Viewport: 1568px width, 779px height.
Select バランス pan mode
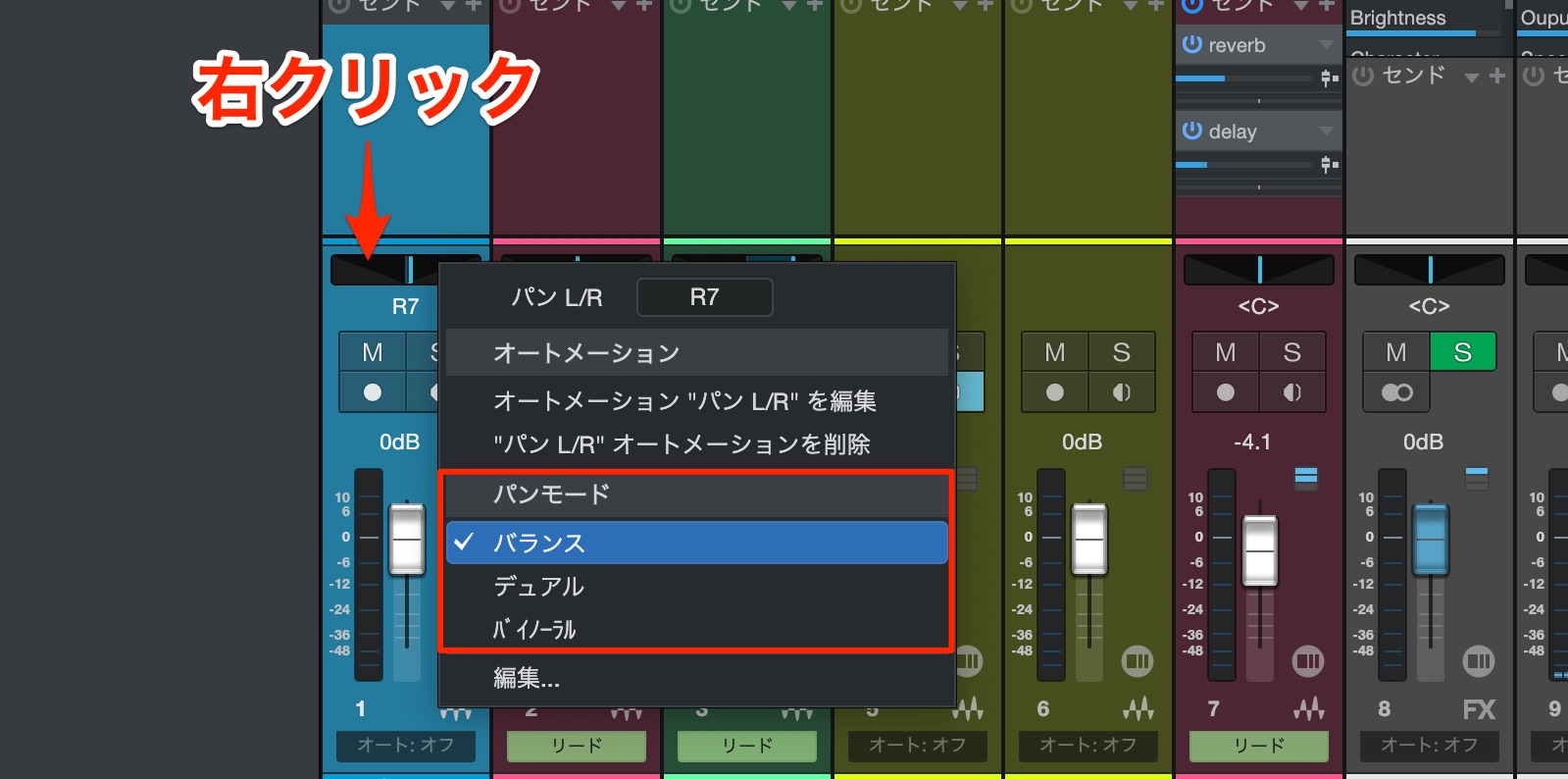pos(697,543)
